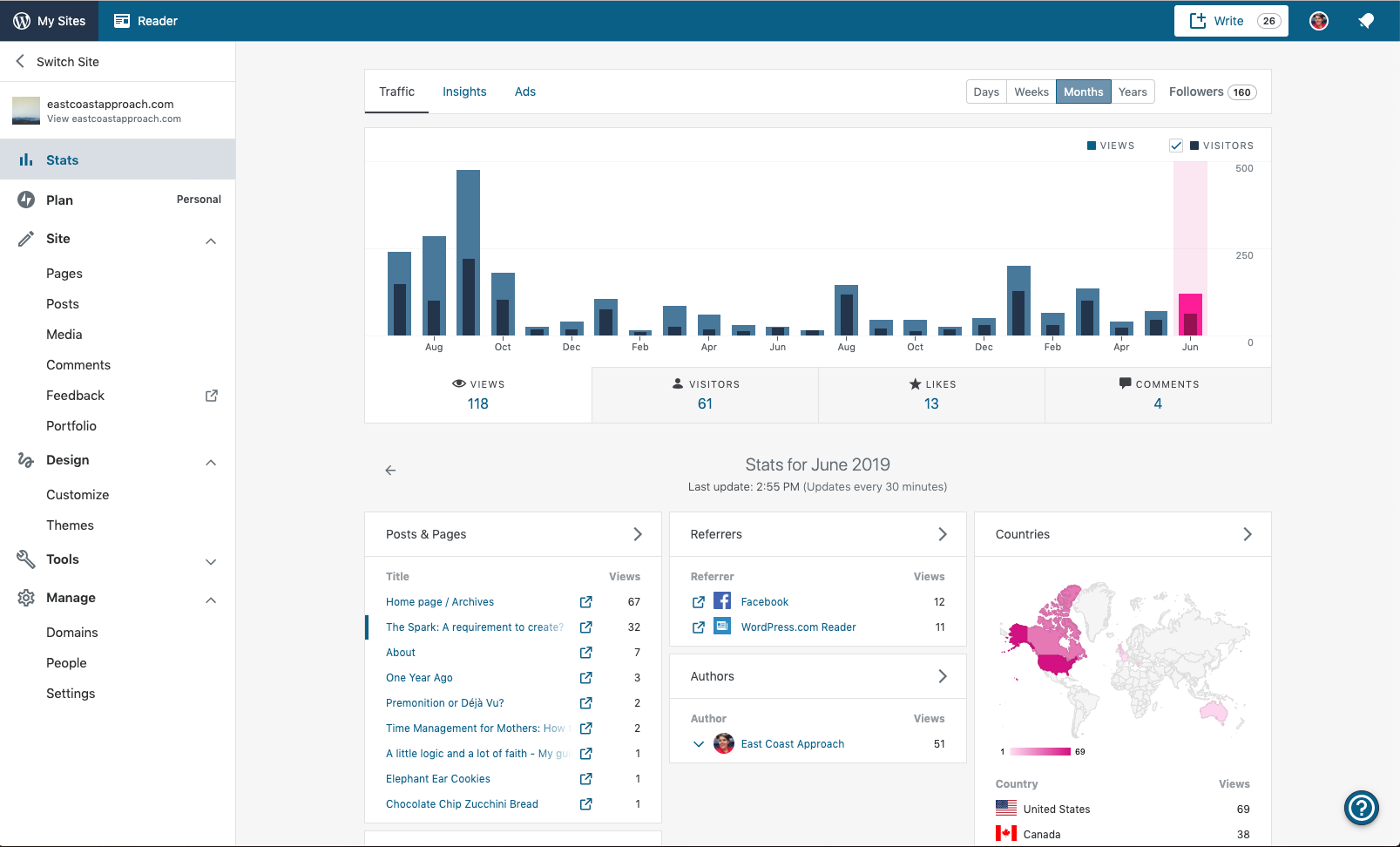Switch to the Insights tab
Viewport: 1400px width, 847px height.
coord(464,91)
